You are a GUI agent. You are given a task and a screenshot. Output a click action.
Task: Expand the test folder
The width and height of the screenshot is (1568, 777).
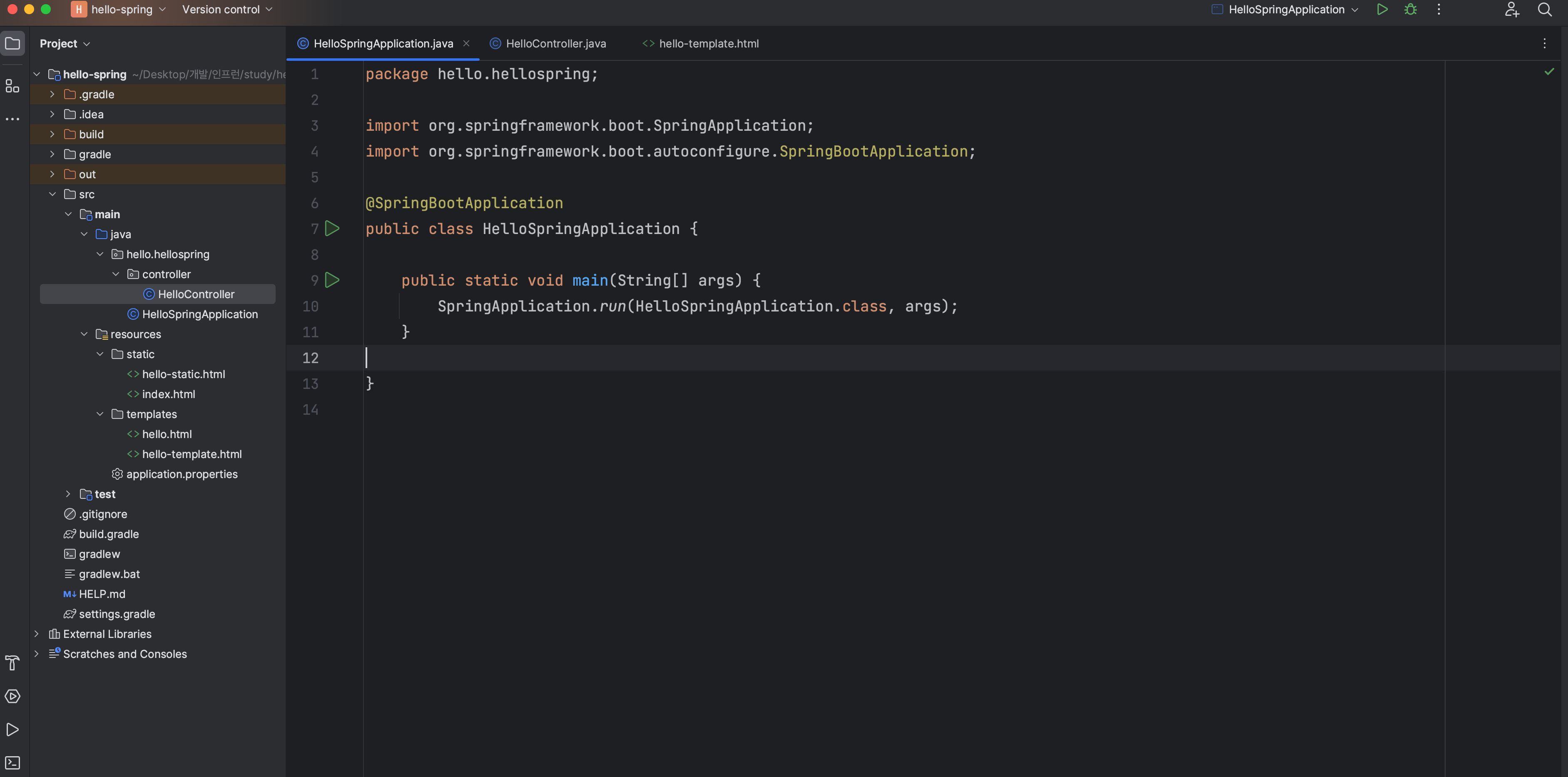tap(68, 494)
